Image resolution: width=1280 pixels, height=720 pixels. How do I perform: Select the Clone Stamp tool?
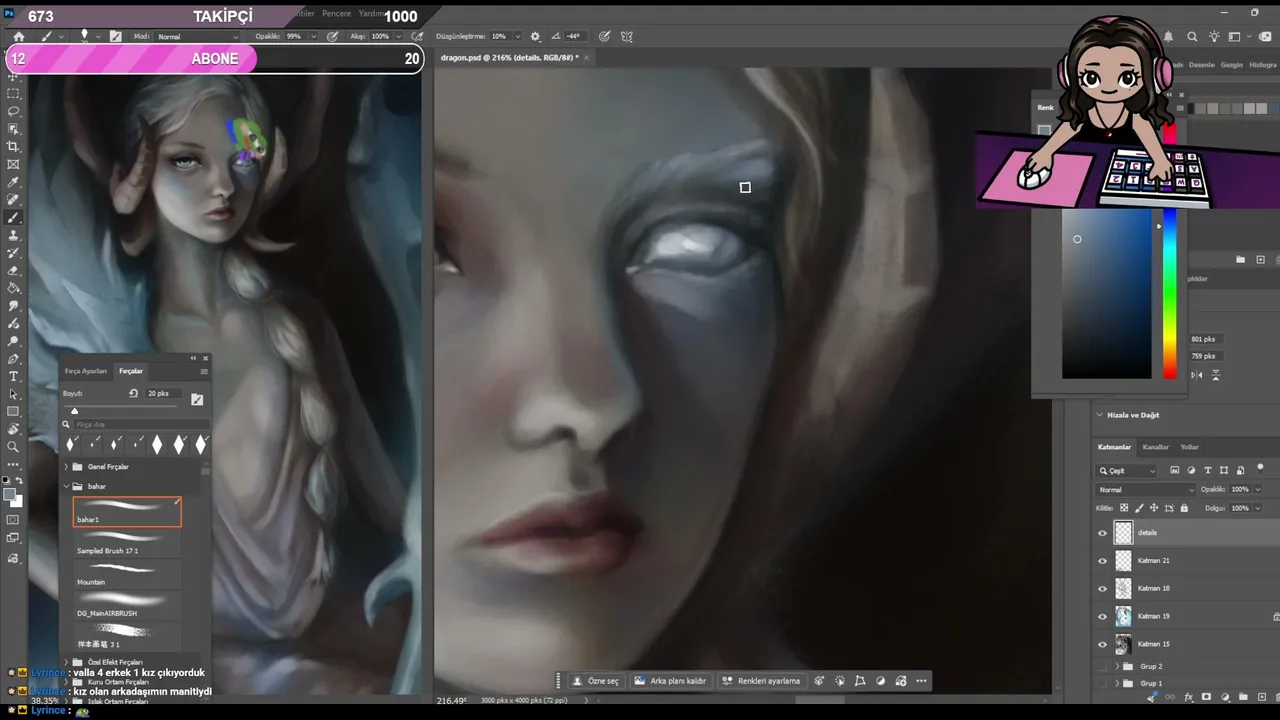tap(14, 235)
